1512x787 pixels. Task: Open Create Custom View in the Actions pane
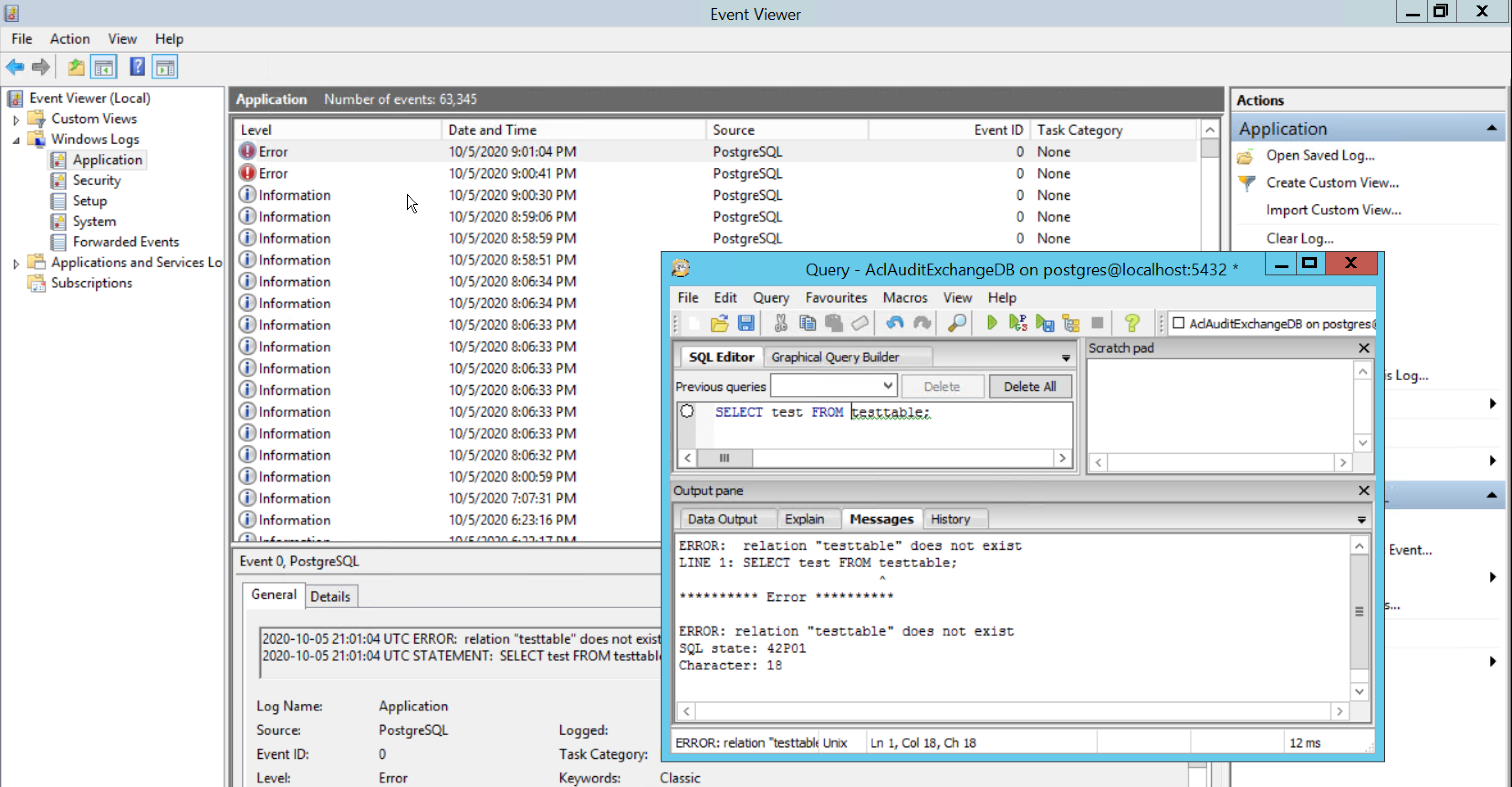point(1332,182)
